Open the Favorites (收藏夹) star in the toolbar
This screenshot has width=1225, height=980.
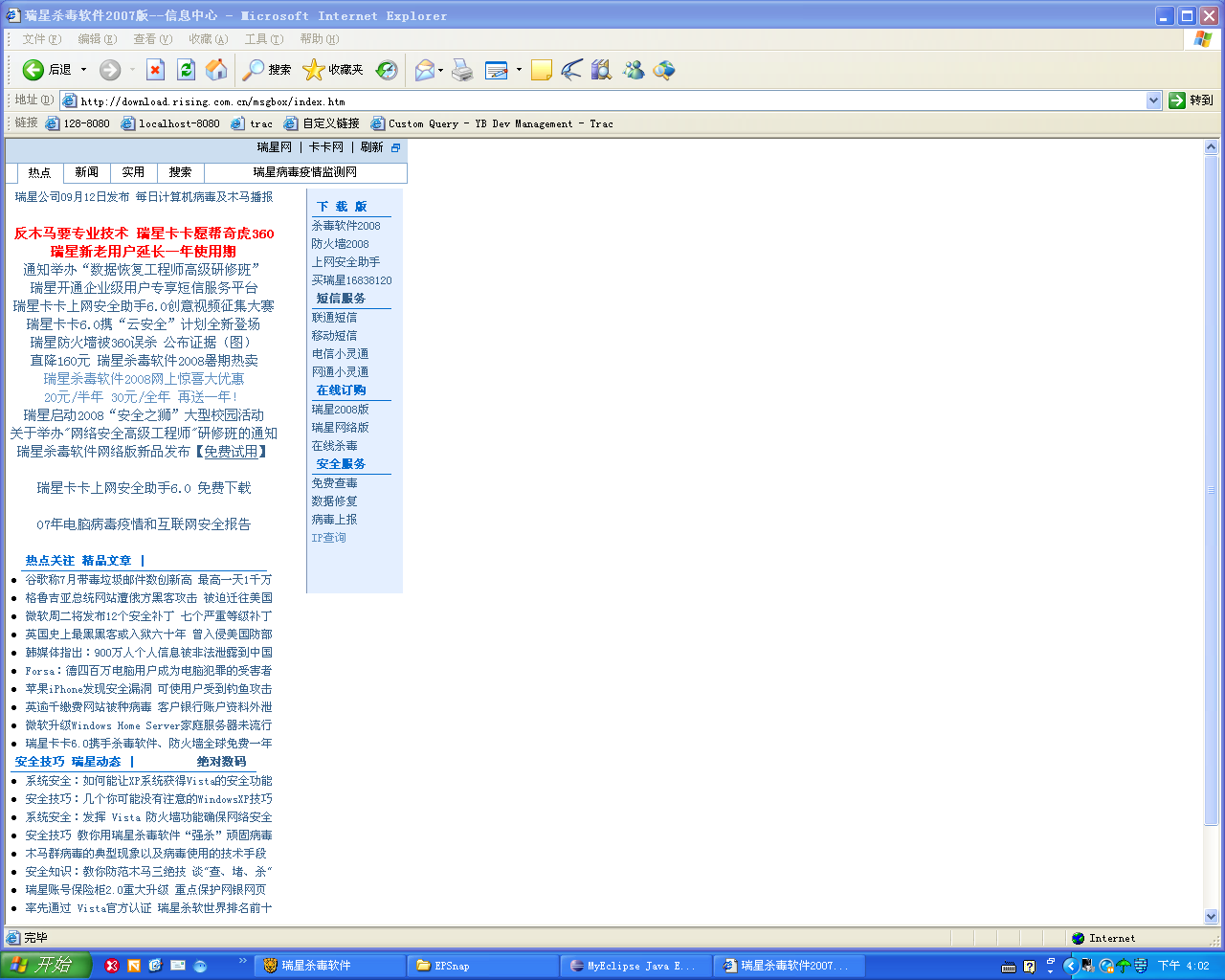(x=333, y=70)
